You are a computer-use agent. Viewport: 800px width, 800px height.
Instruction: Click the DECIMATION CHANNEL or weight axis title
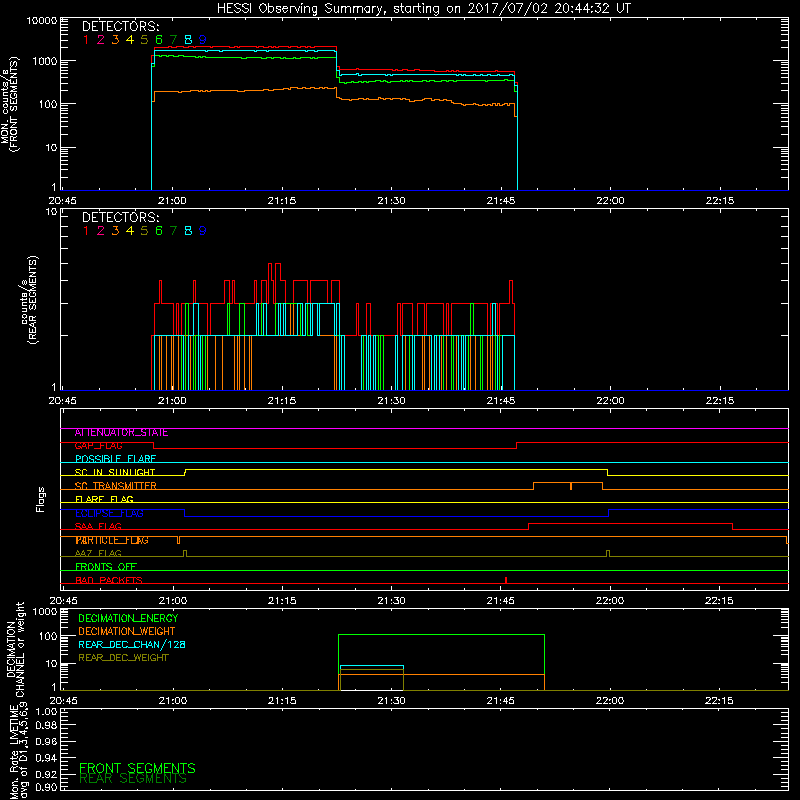[15, 649]
